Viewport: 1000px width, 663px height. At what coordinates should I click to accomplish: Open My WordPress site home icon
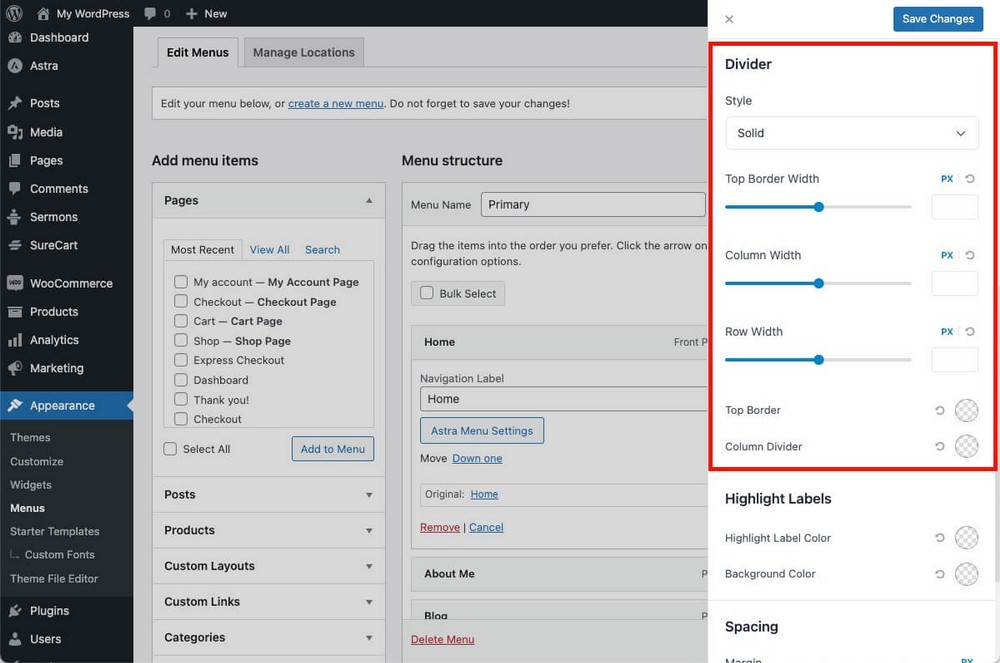(x=43, y=13)
